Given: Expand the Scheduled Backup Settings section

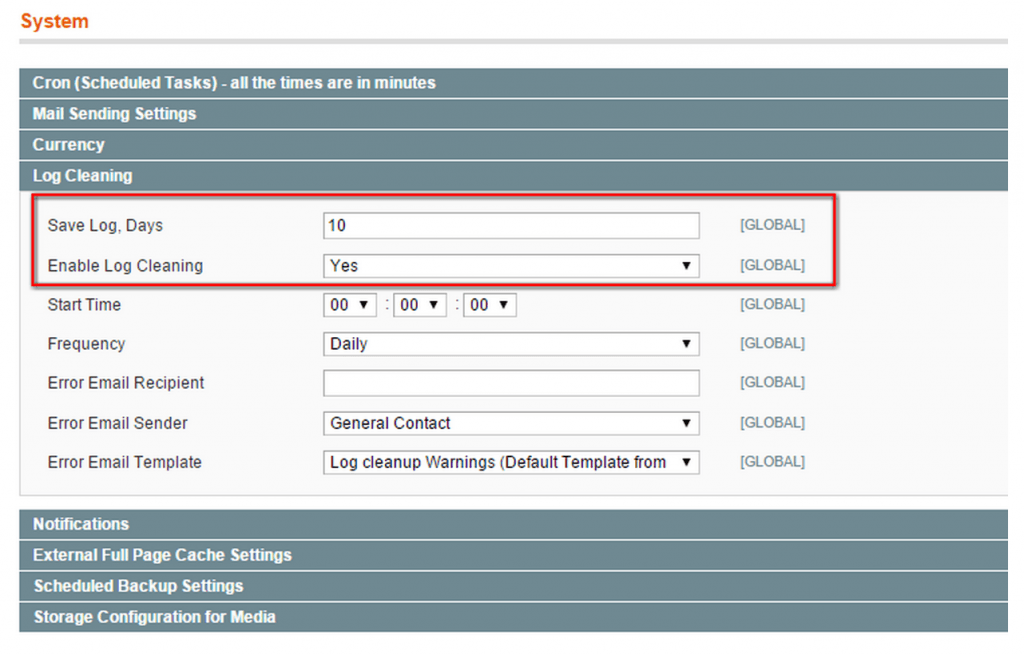Looking at the screenshot, I should (138, 586).
